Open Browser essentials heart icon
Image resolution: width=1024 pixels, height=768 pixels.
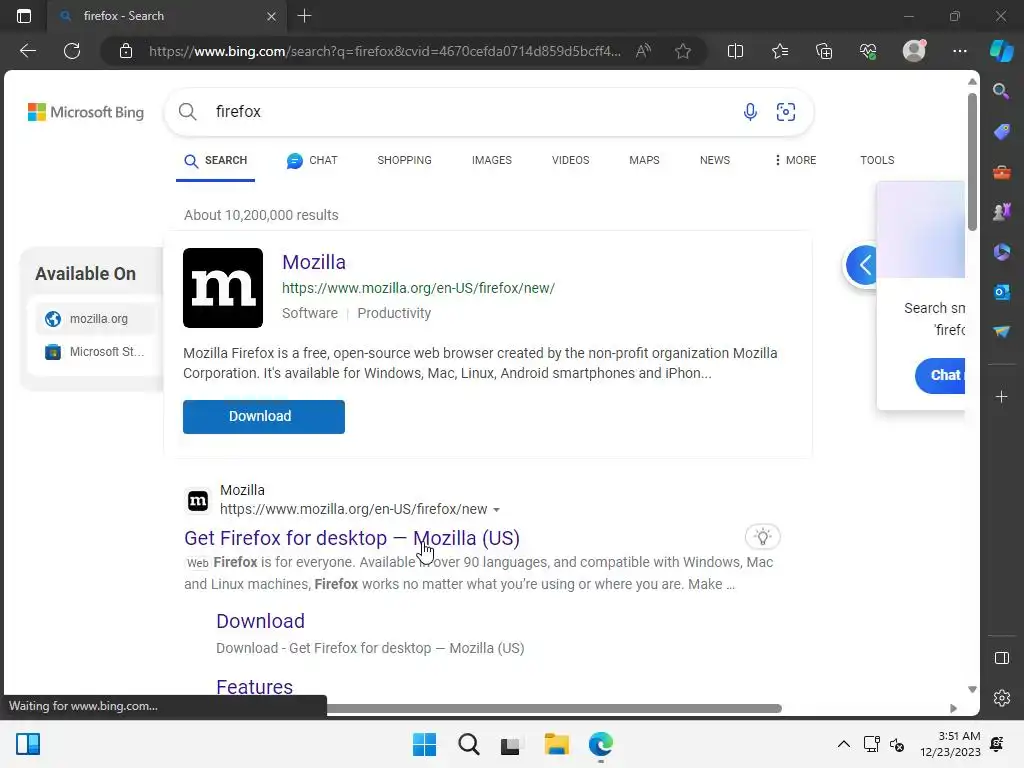(868, 51)
